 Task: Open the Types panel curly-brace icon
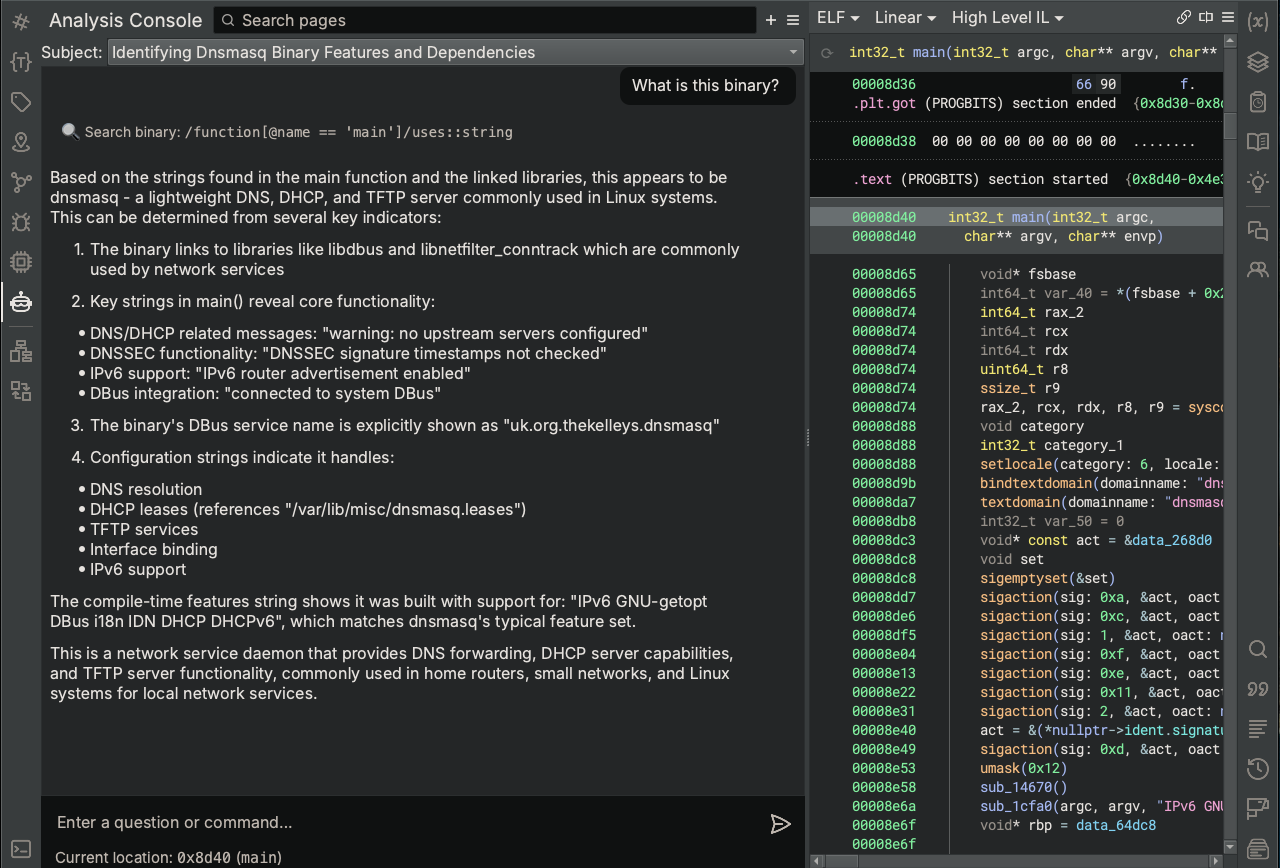click(x=20, y=62)
